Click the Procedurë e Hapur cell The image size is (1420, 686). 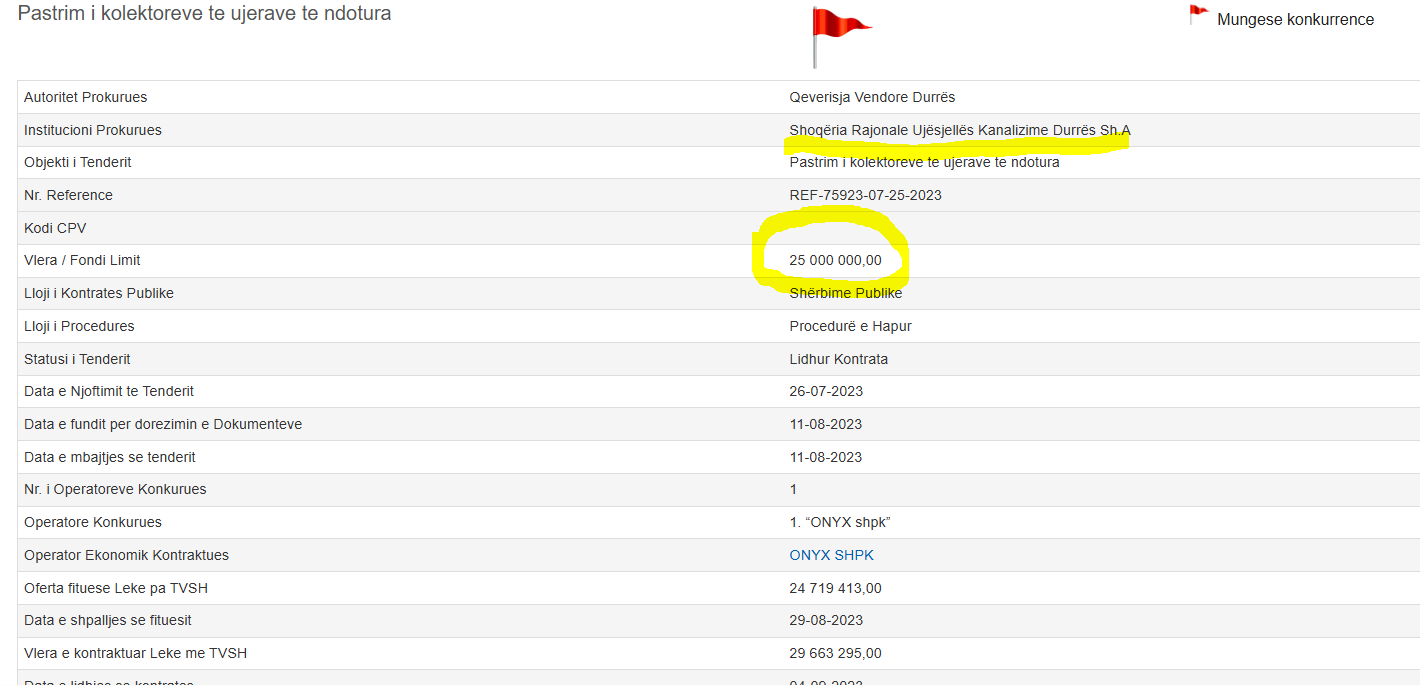point(850,326)
